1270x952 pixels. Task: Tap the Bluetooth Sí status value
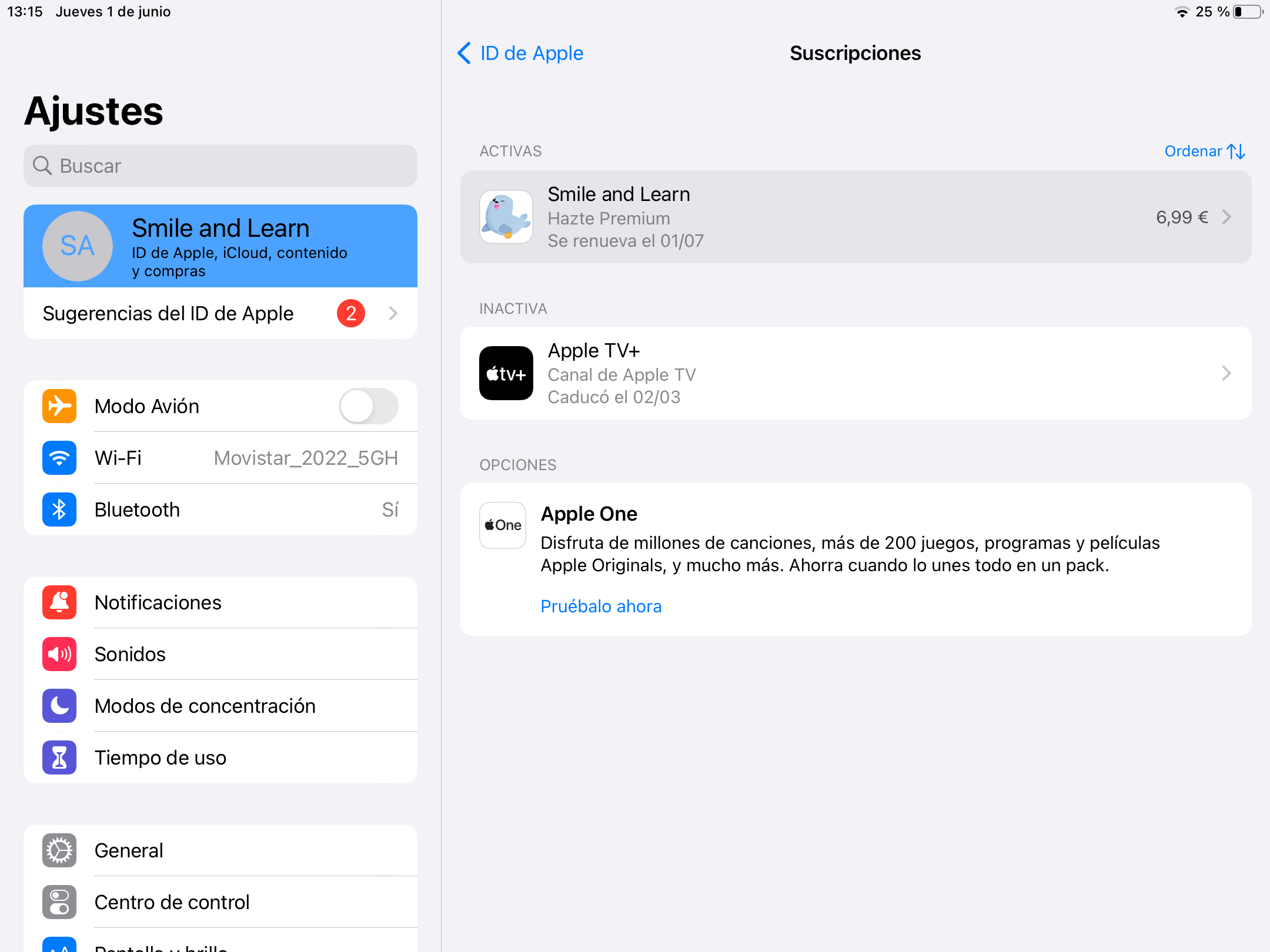(x=390, y=509)
